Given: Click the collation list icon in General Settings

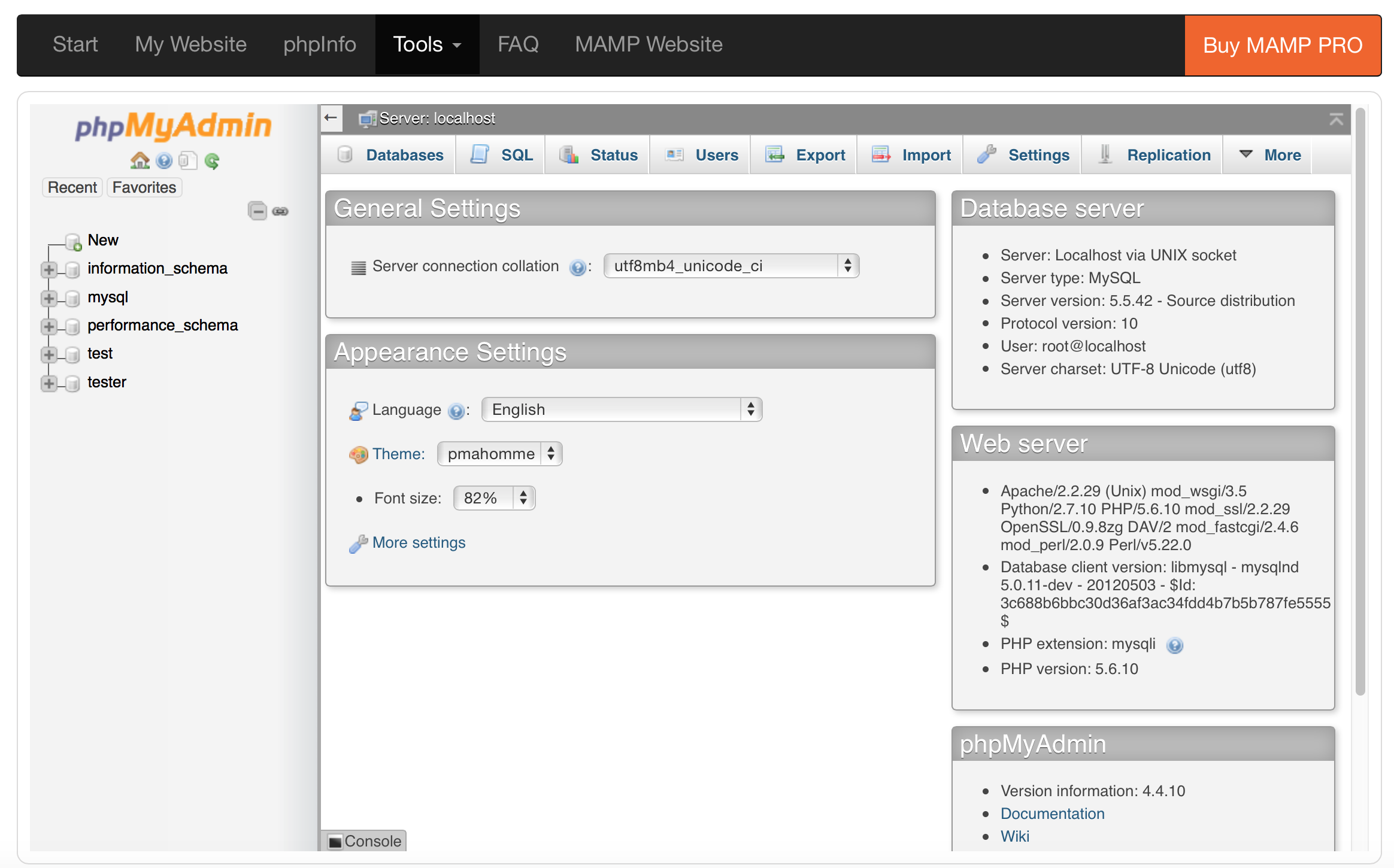Looking at the screenshot, I should click(358, 267).
